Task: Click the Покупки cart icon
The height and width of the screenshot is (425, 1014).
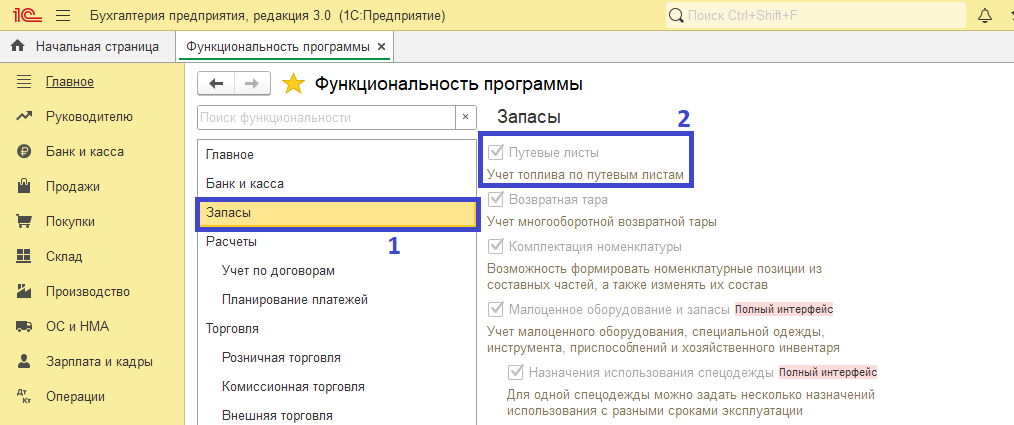Action: tap(24, 221)
